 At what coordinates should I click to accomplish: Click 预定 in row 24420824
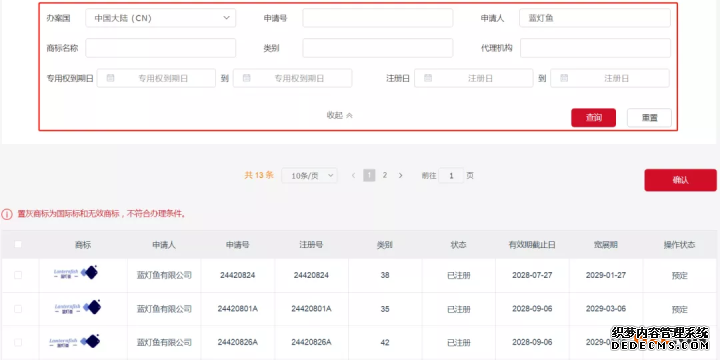(x=680, y=276)
